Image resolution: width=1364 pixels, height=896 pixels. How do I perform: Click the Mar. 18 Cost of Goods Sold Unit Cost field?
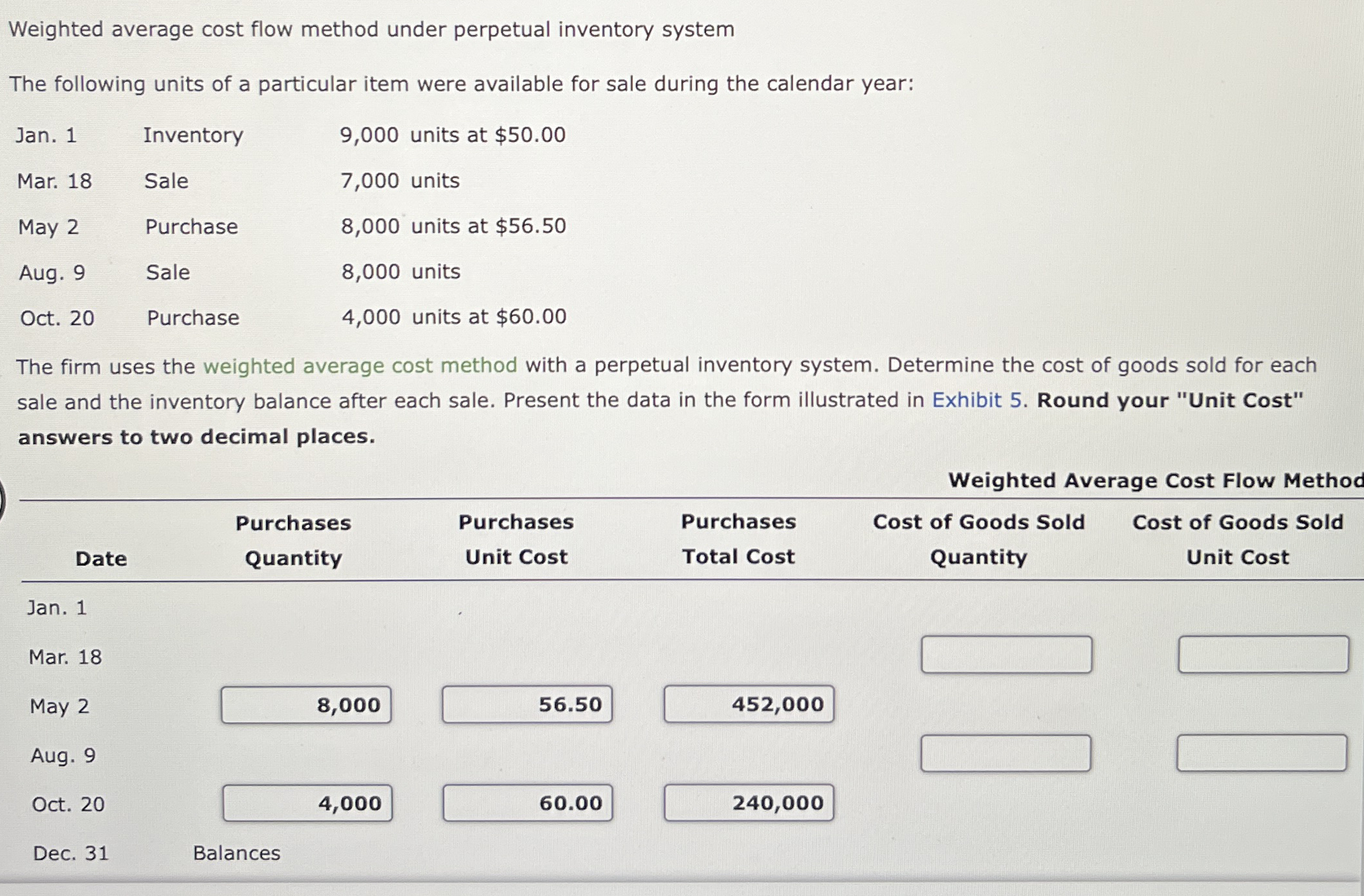click(1262, 655)
